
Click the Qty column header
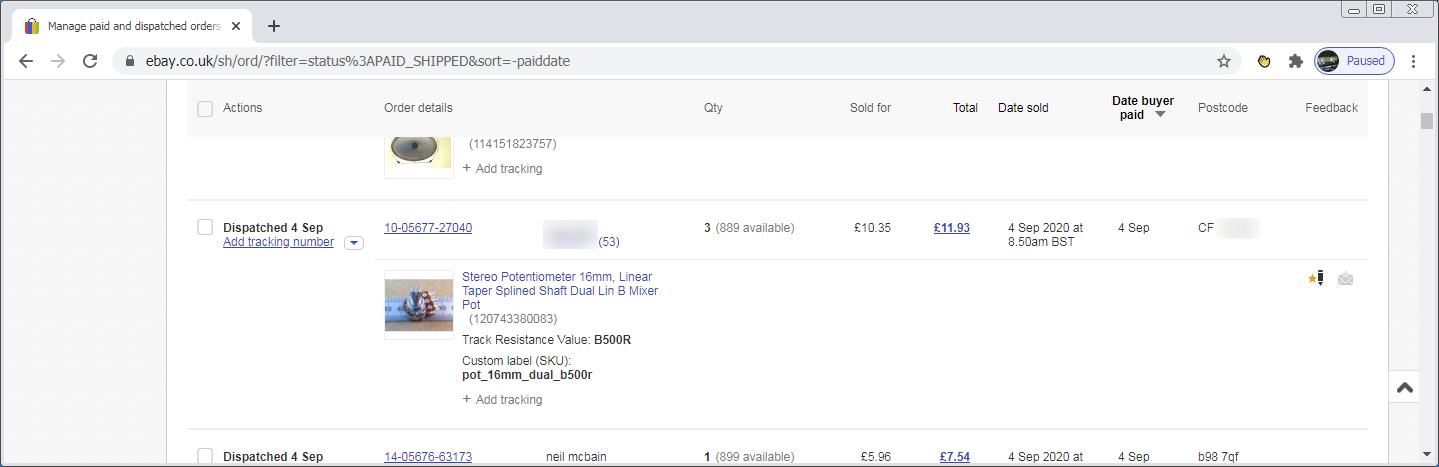point(713,108)
